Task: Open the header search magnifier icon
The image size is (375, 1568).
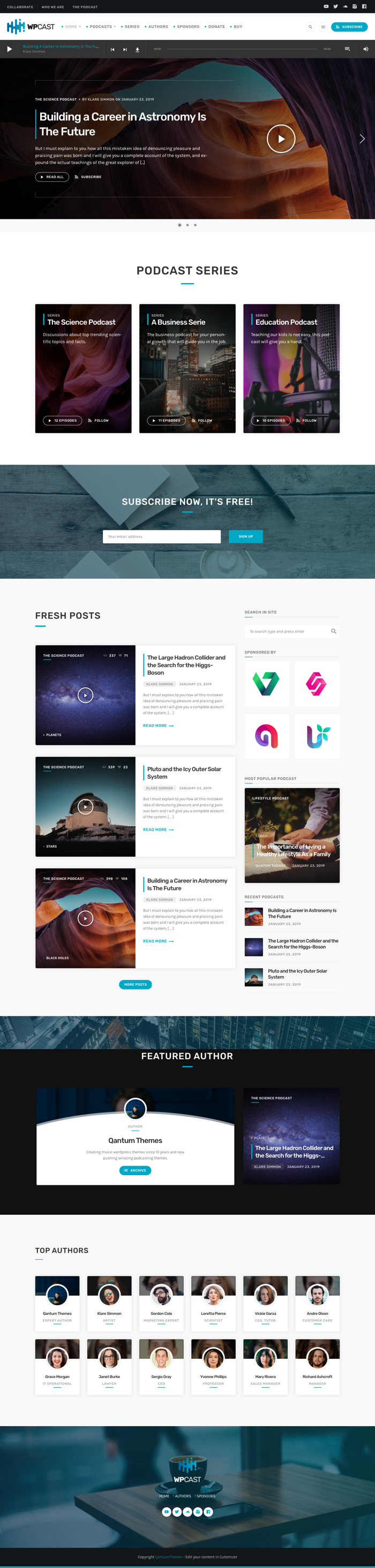Action: [x=310, y=27]
